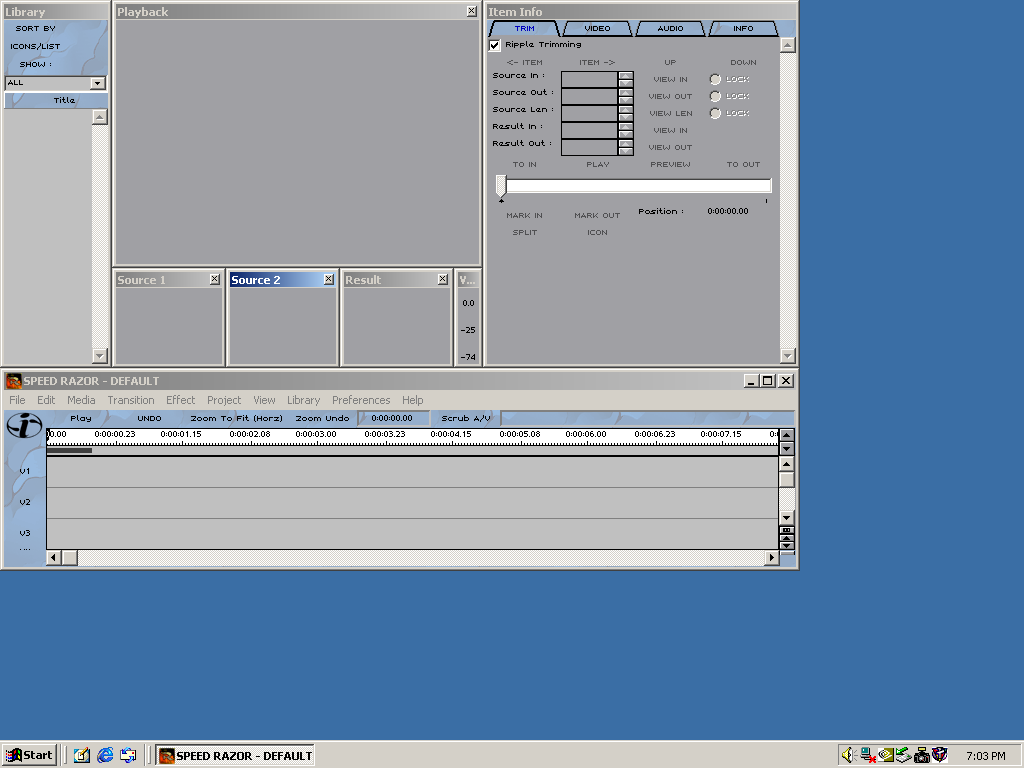
Task: Click ICONS/LIST in the Library panel
Action: (x=35, y=46)
